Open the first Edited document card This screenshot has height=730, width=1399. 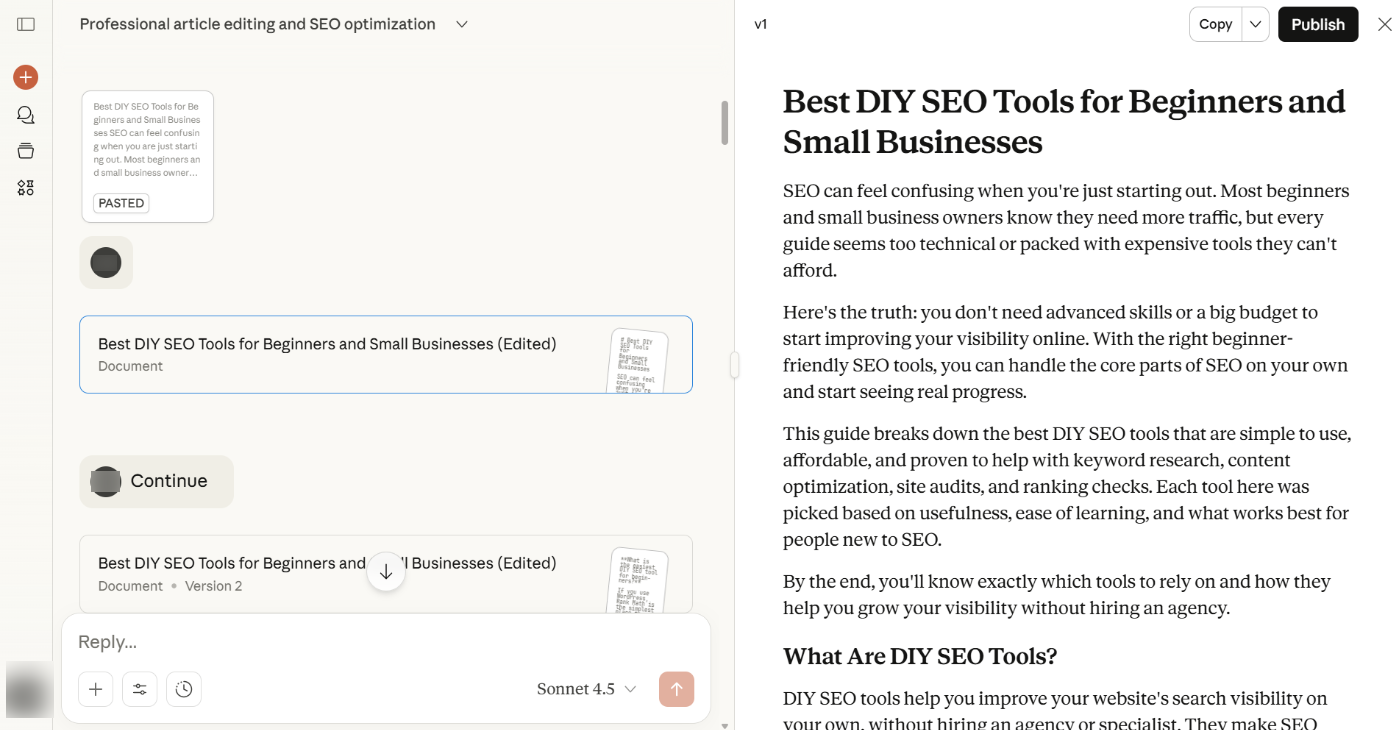tap(385, 354)
